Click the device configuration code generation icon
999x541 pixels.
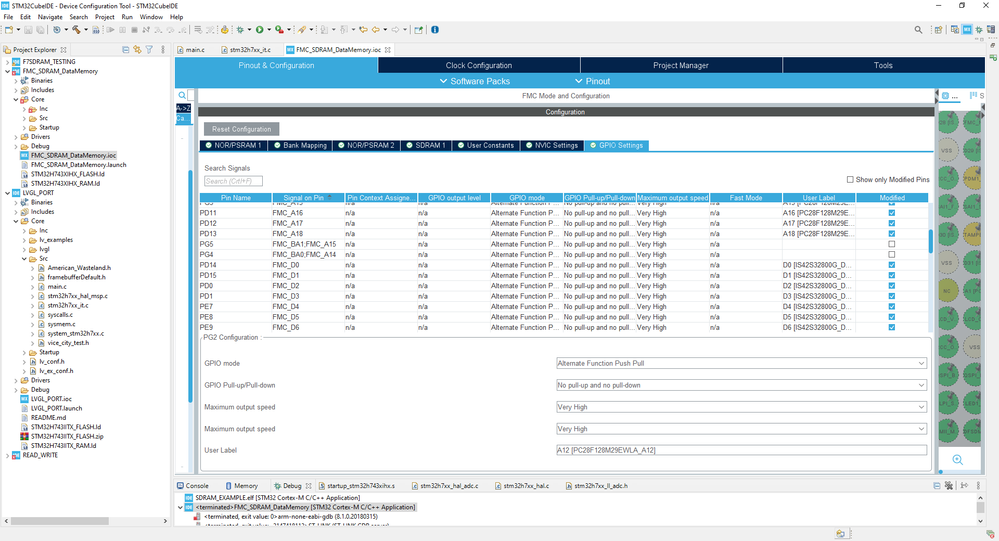tap(224, 29)
